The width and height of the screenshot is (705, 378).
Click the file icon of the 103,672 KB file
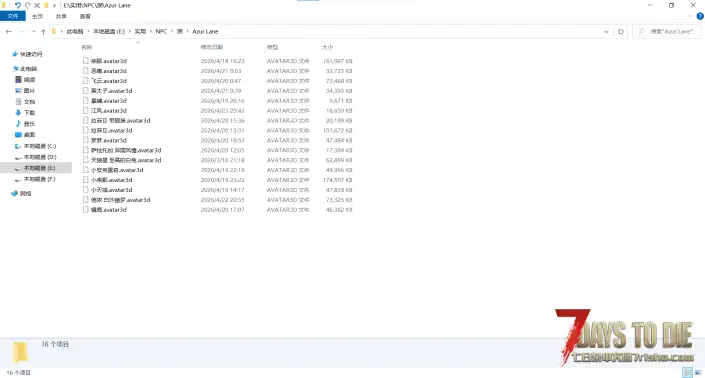tap(85, 130)
